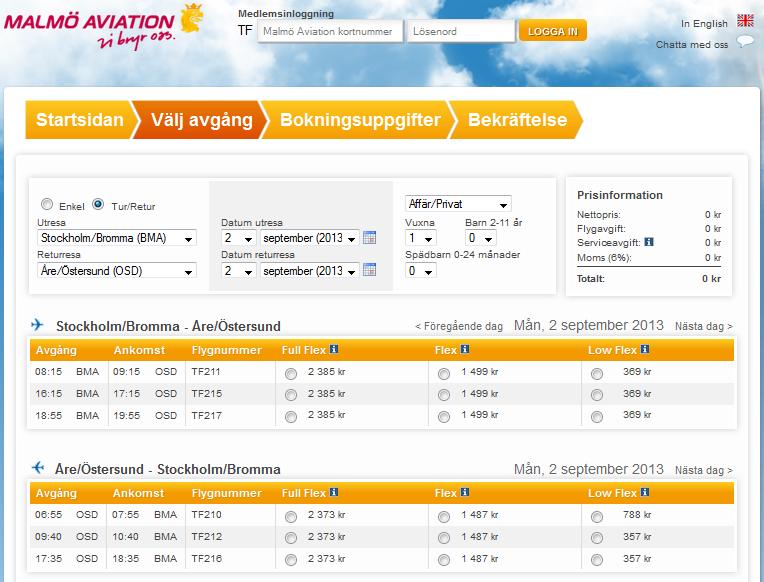Click the Malmö Aviation kortnummer input field
The image size is (764, 582).
point(330,32)
